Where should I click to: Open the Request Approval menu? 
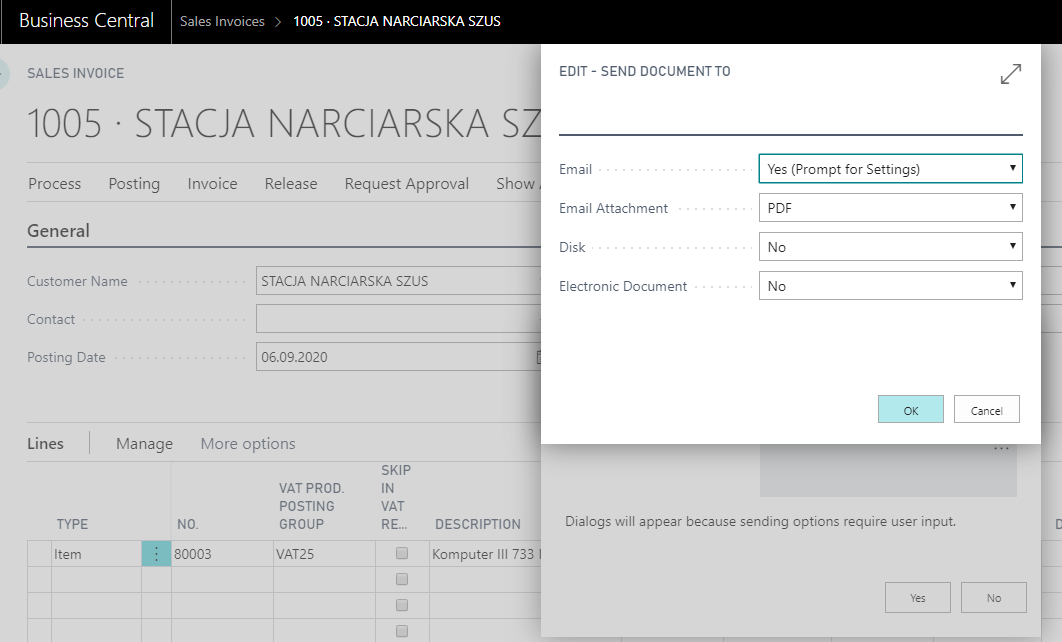pos(406,184)
